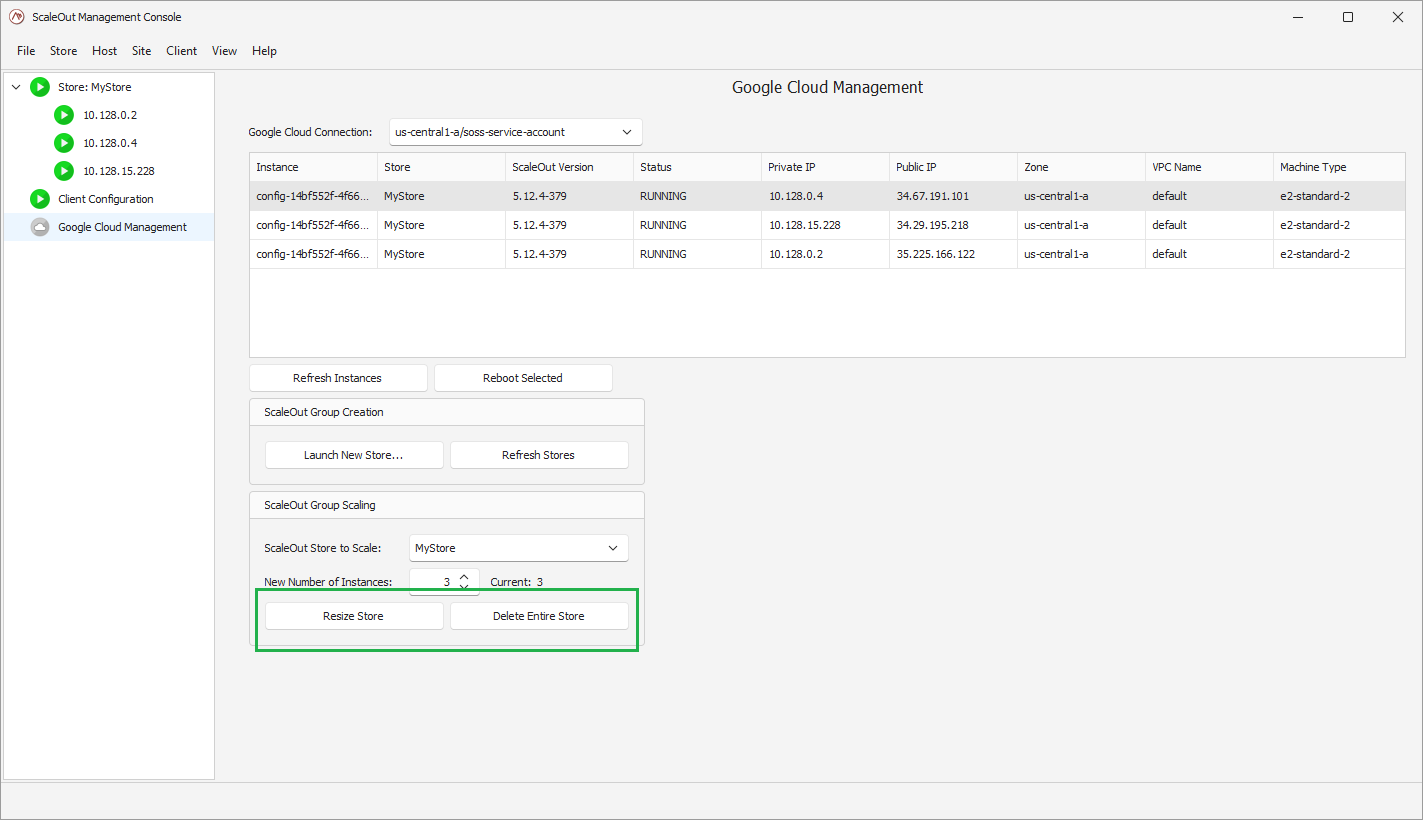Viewport: 1423px width, 820px height.
Task: Click the ScaleOut logo icon in title bar
Action: (x=16, y=17)
